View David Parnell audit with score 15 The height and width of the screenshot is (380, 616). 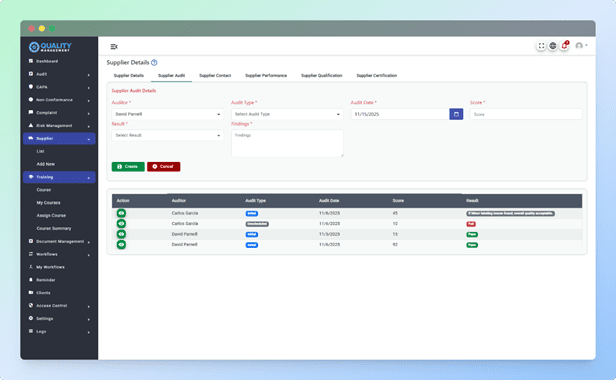(x=121, y=234)
